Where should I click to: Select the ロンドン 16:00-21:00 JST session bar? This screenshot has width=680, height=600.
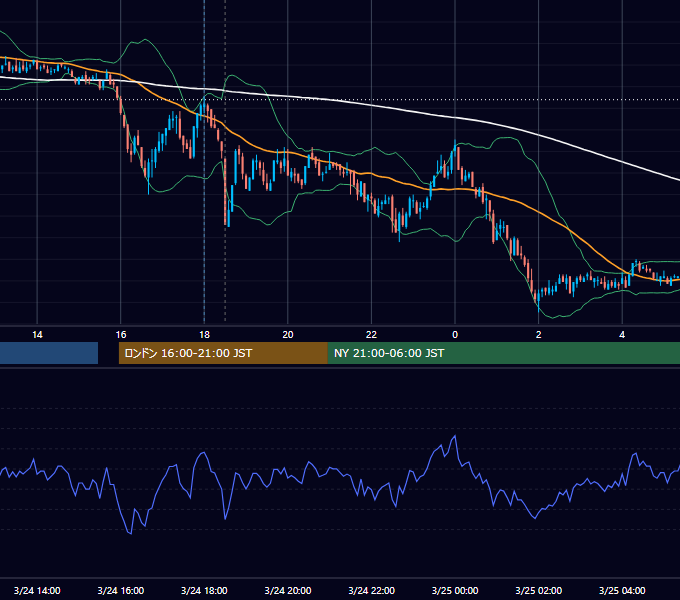(223, 353)
